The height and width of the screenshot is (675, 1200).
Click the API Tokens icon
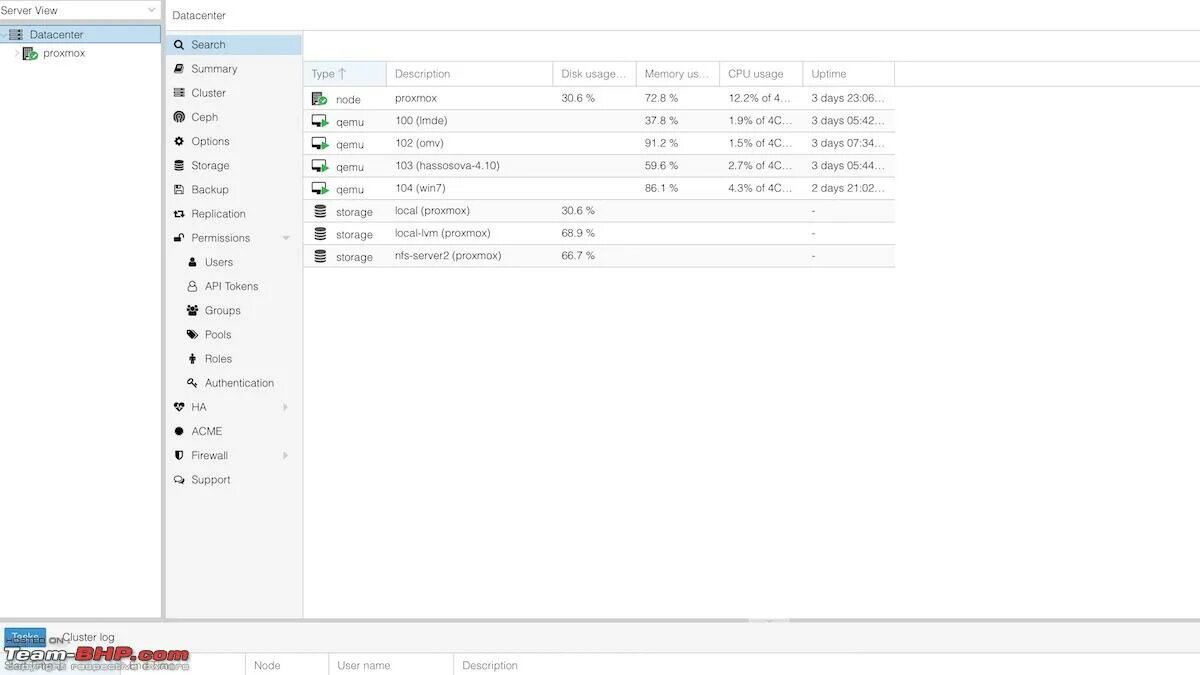click(193, 286)
